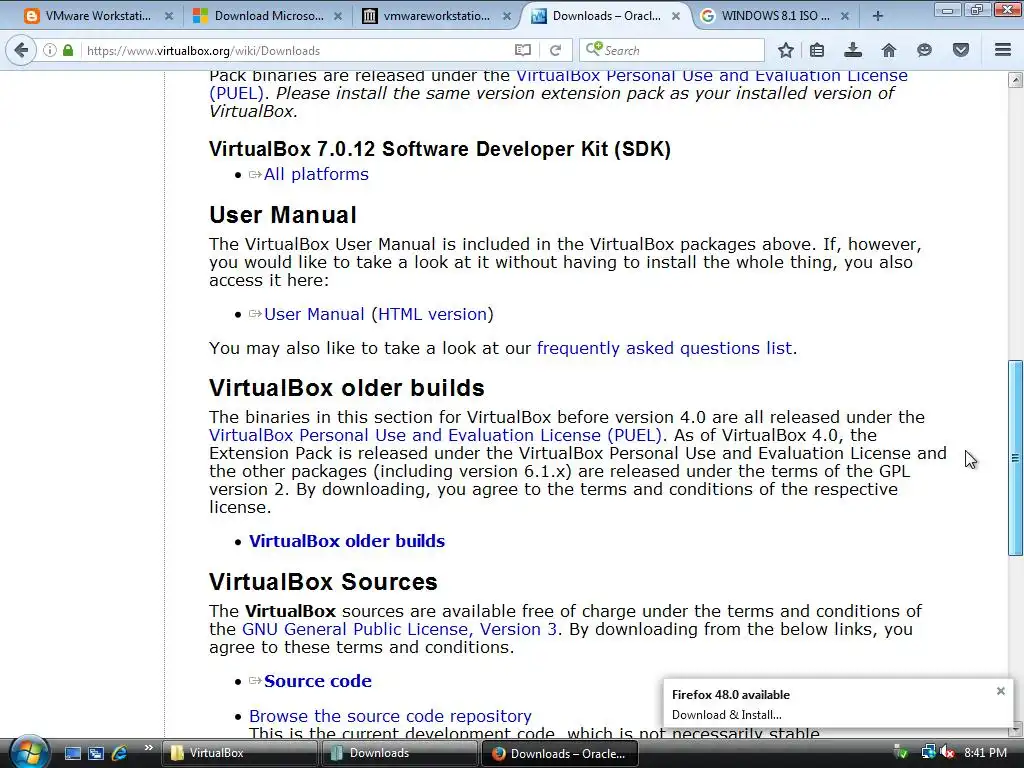1024x768 pixels.
Task: Open a new tab with plus button
Action: 878,16
